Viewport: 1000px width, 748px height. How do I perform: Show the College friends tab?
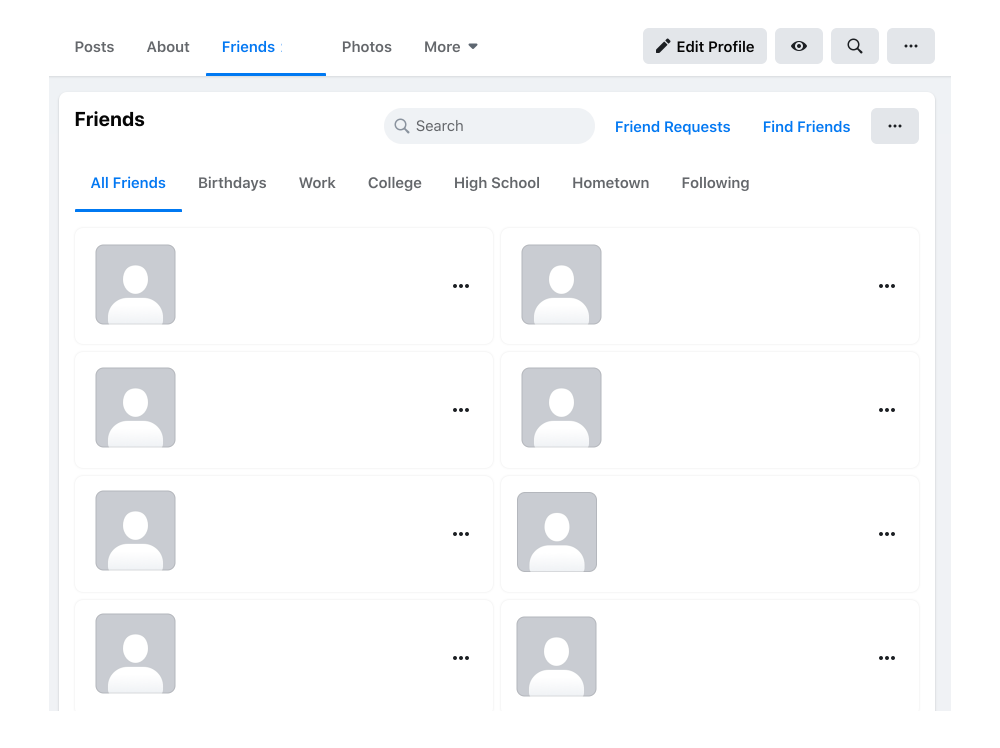coord(395,183)
